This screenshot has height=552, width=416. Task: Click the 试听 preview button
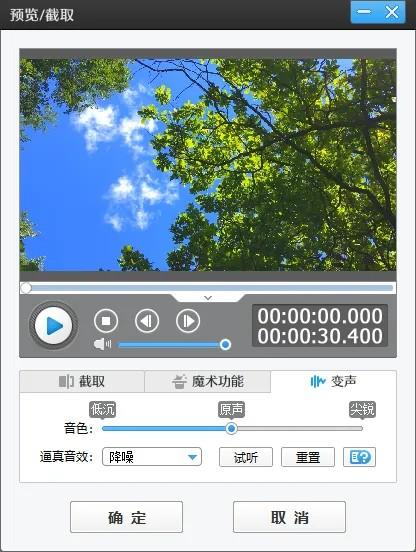[x=246, y=457]
